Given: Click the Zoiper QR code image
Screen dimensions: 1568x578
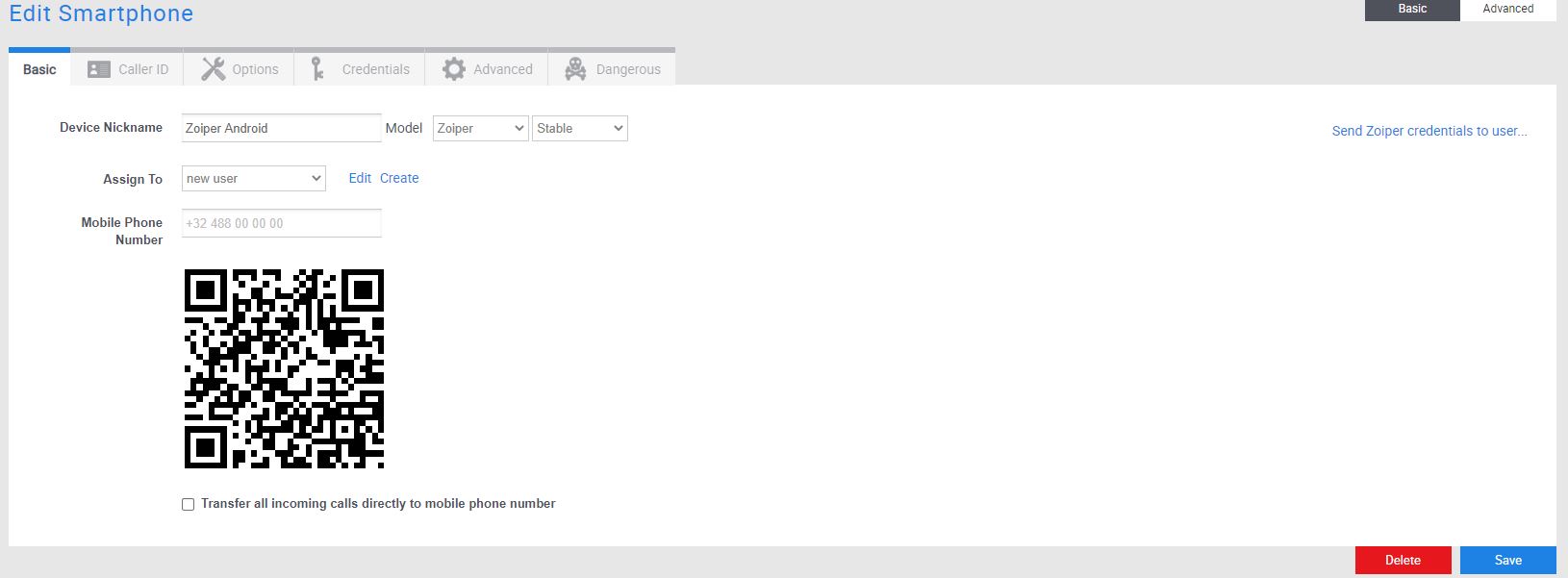Looking at the screenshot, I should [284, 368].
